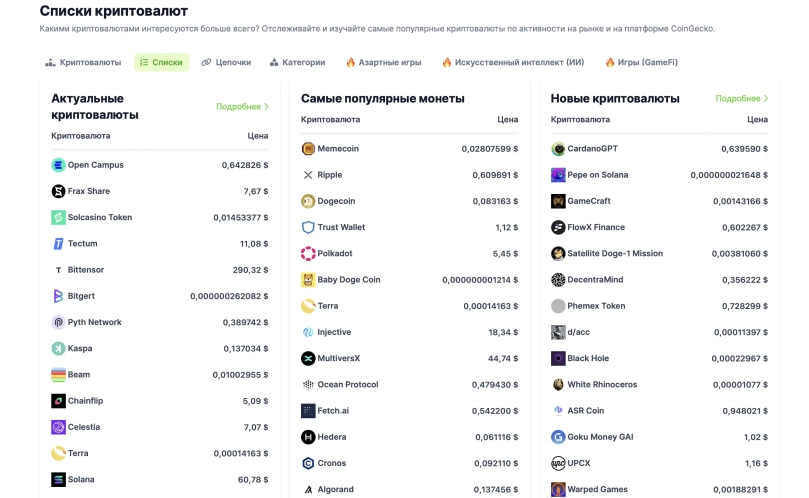Image resolution: width=809 pixels, height=498 pixels.
Task: Open the Цепочки tab
Action: (226, 62)
